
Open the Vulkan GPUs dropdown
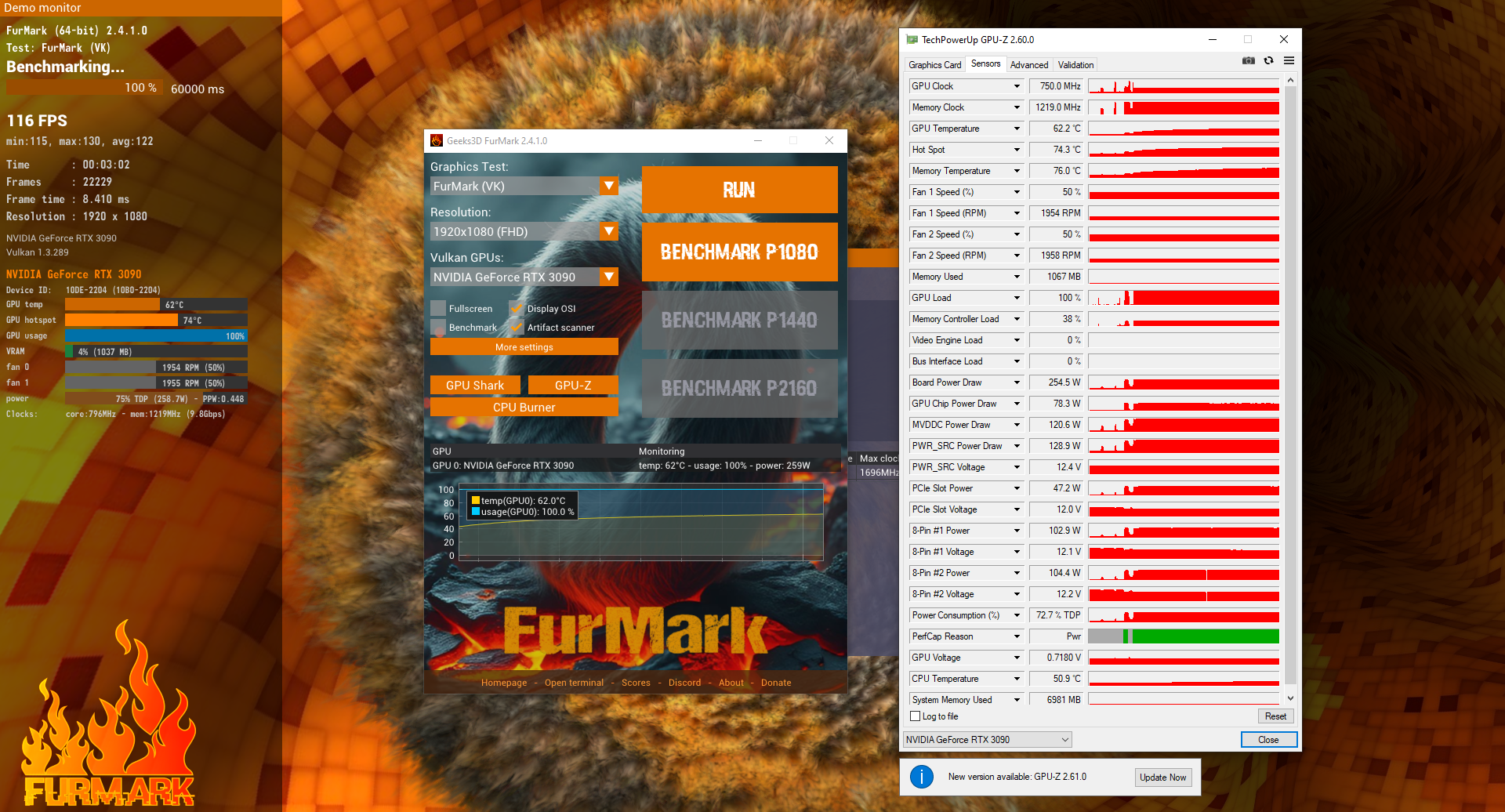click(609, 277)
